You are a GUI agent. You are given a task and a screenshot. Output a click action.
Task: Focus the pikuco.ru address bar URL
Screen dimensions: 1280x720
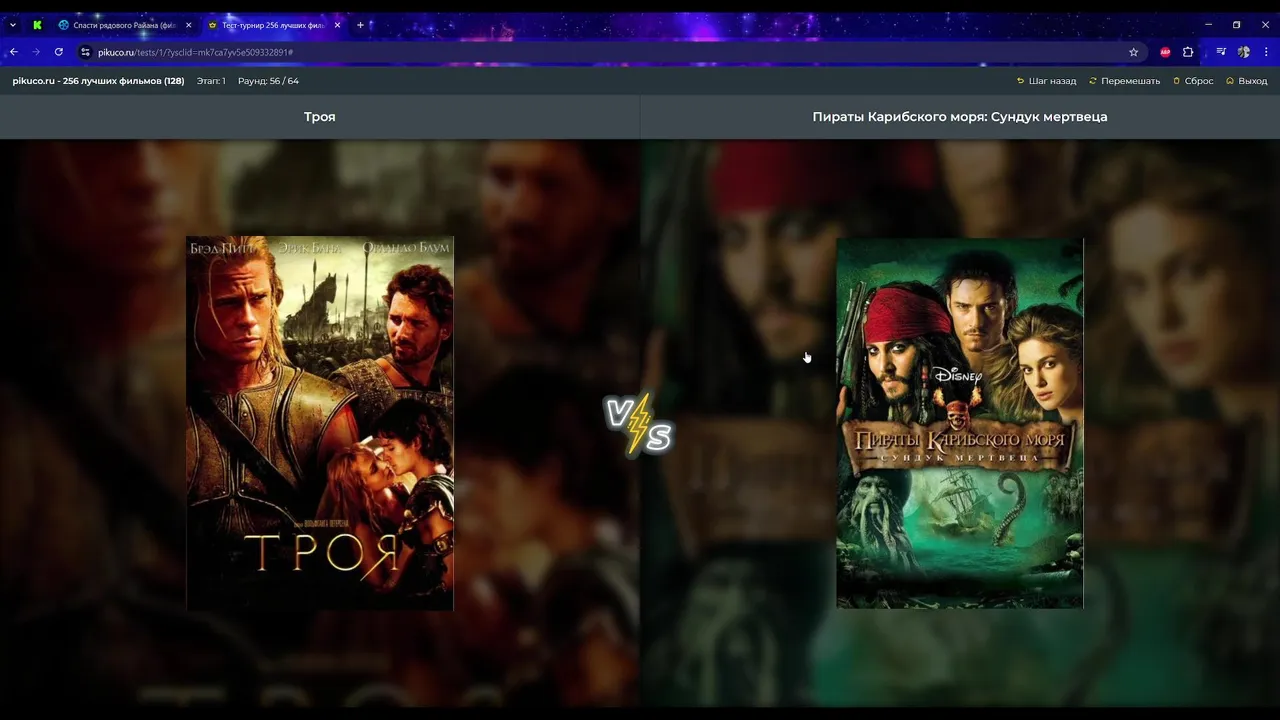(195, 52)
